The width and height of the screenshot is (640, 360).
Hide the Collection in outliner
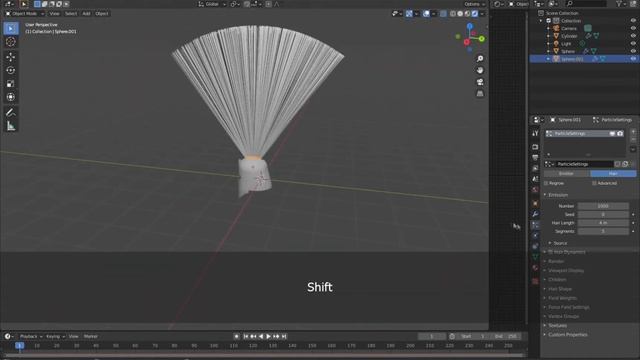633,21
